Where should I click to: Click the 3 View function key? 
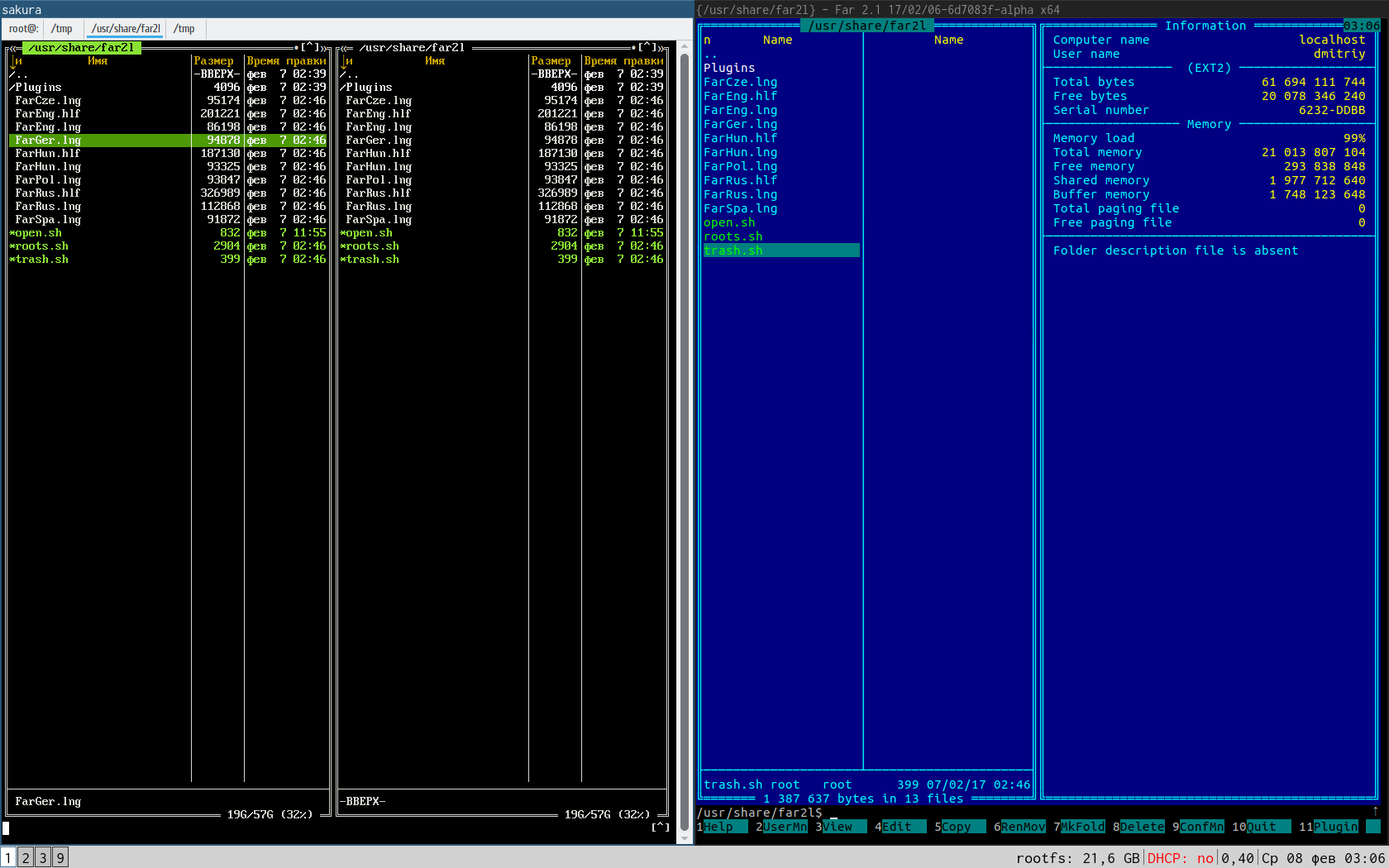pyautogui.click(x=841, y=827)
